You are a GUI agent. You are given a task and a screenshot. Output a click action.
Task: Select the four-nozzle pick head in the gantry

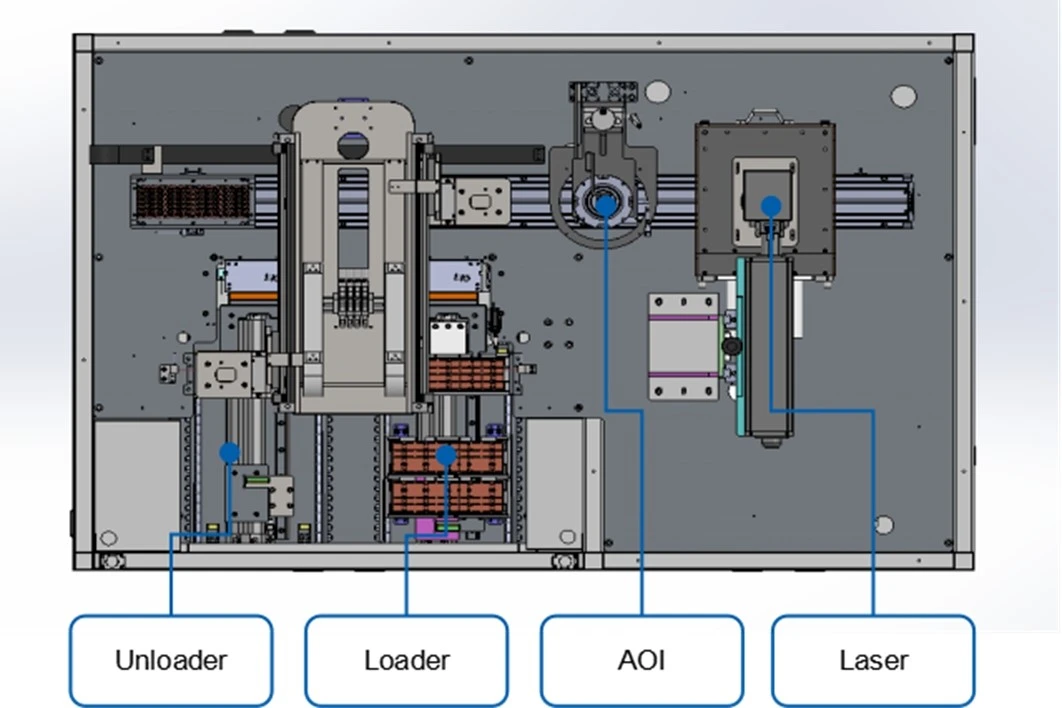353,303
